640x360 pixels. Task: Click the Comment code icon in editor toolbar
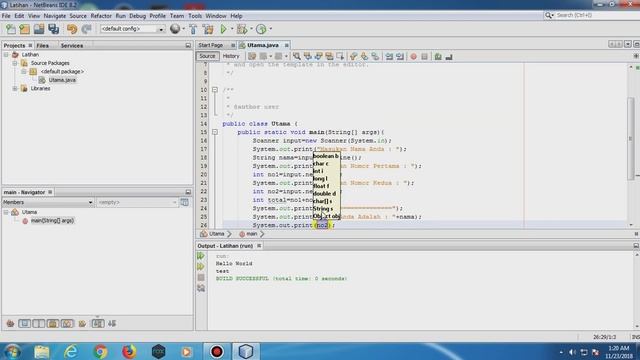438,56
